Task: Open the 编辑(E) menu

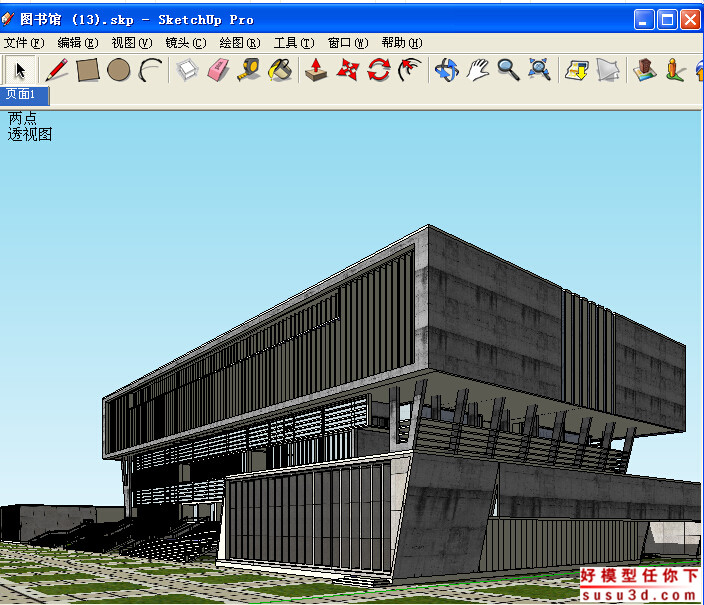Action: (78, 43)
